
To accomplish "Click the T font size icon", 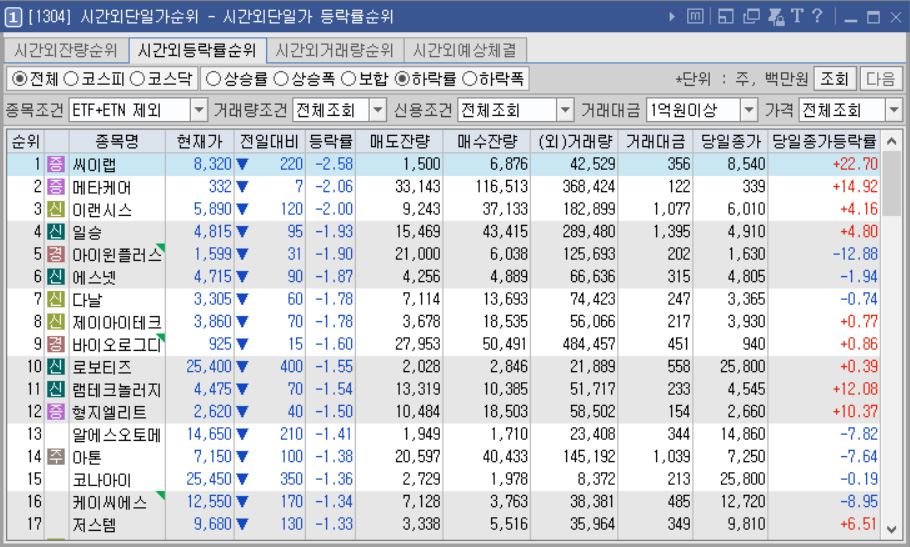I will coord(797,16).
